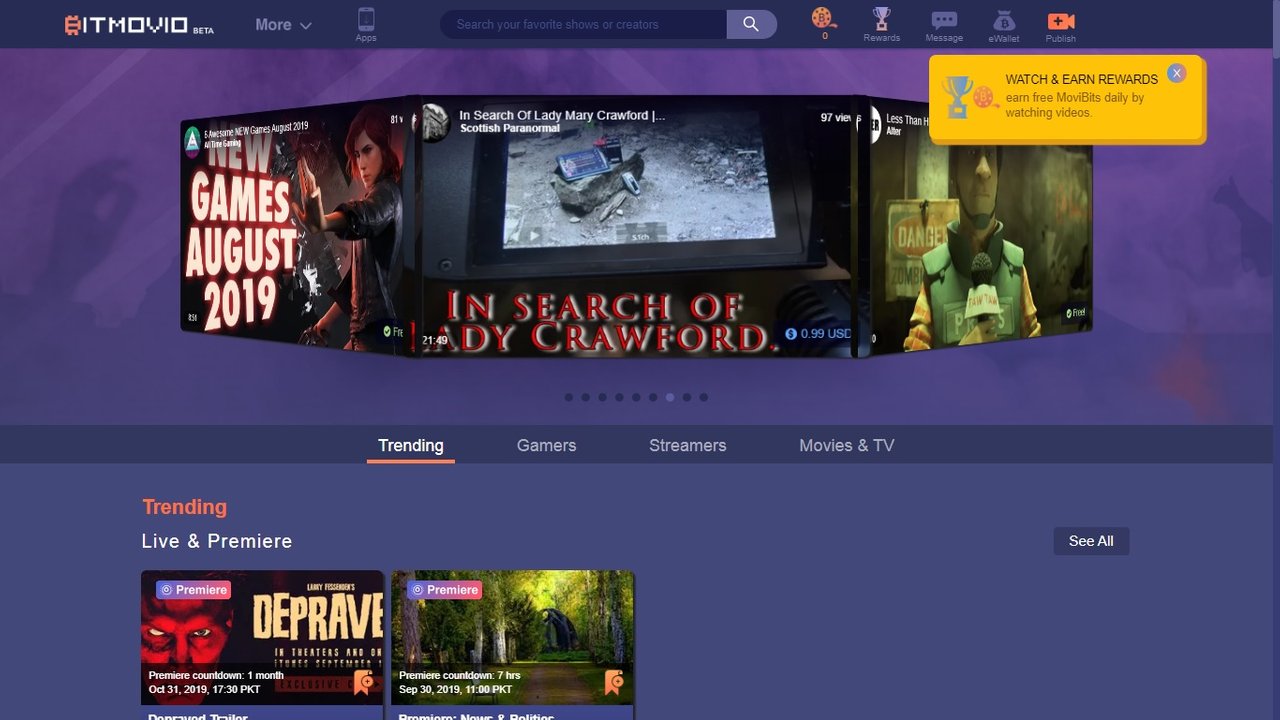Click the Free badge on New Games slide
The width and height of the screenshot is (1280, 720).
click(391, 331)
